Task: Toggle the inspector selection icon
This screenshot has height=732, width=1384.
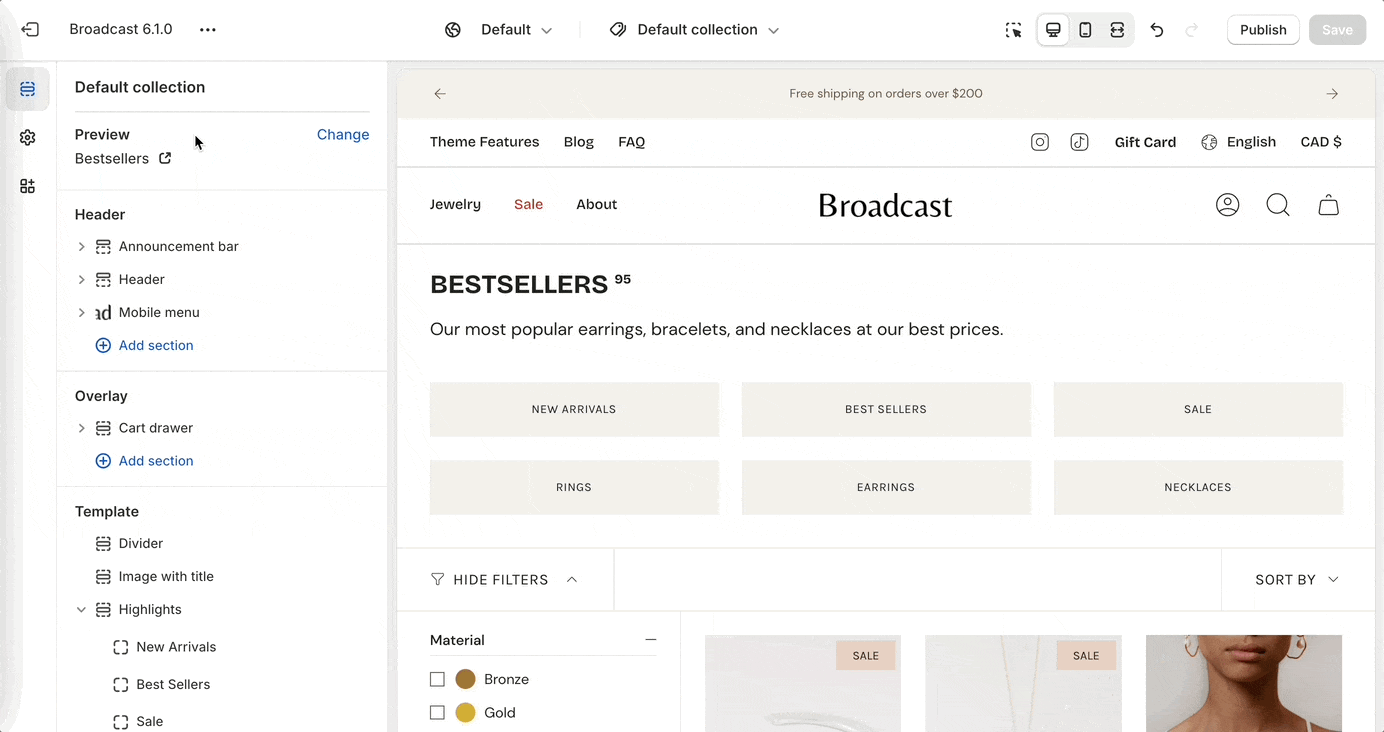Action: tap(1014, 30)
